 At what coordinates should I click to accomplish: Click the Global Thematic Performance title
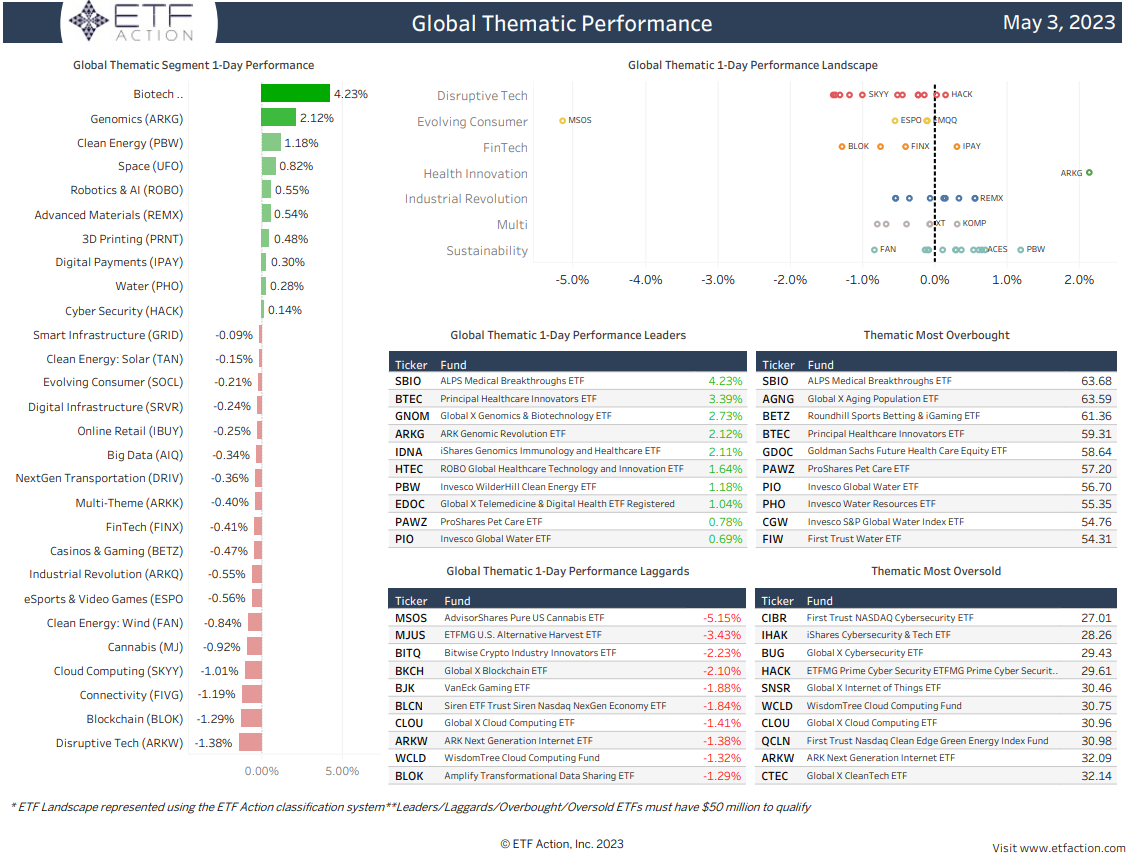coord(562,24)
